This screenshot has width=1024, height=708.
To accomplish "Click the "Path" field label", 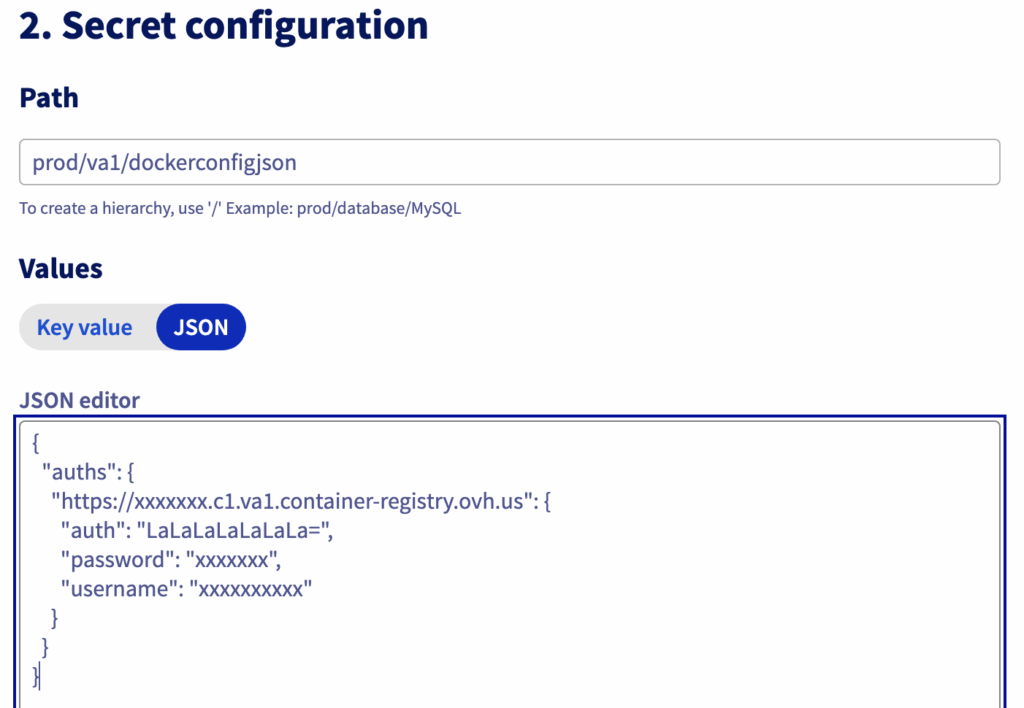I will click(x=49, y=98).
